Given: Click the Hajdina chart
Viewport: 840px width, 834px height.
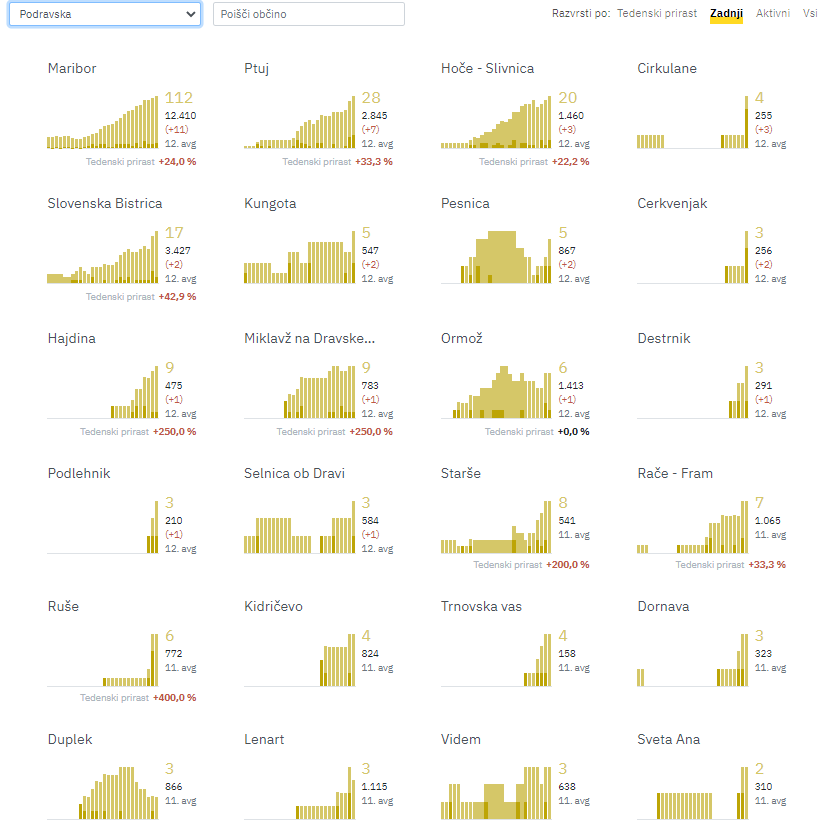Looking at the screenshot, I should 103,392.
